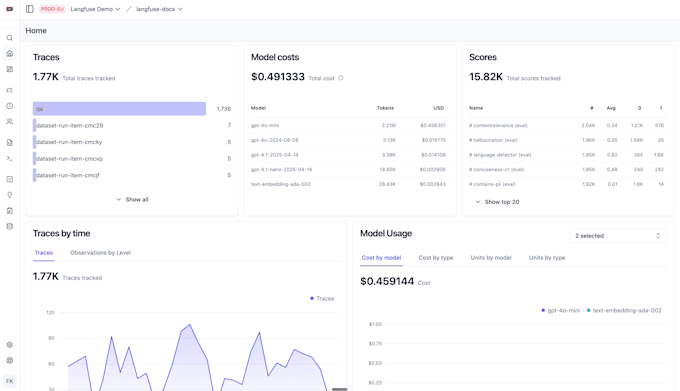
Task: Open the Langfuse Demo organization dropdown
Action: pyautogui.click(x=95, y=9)
